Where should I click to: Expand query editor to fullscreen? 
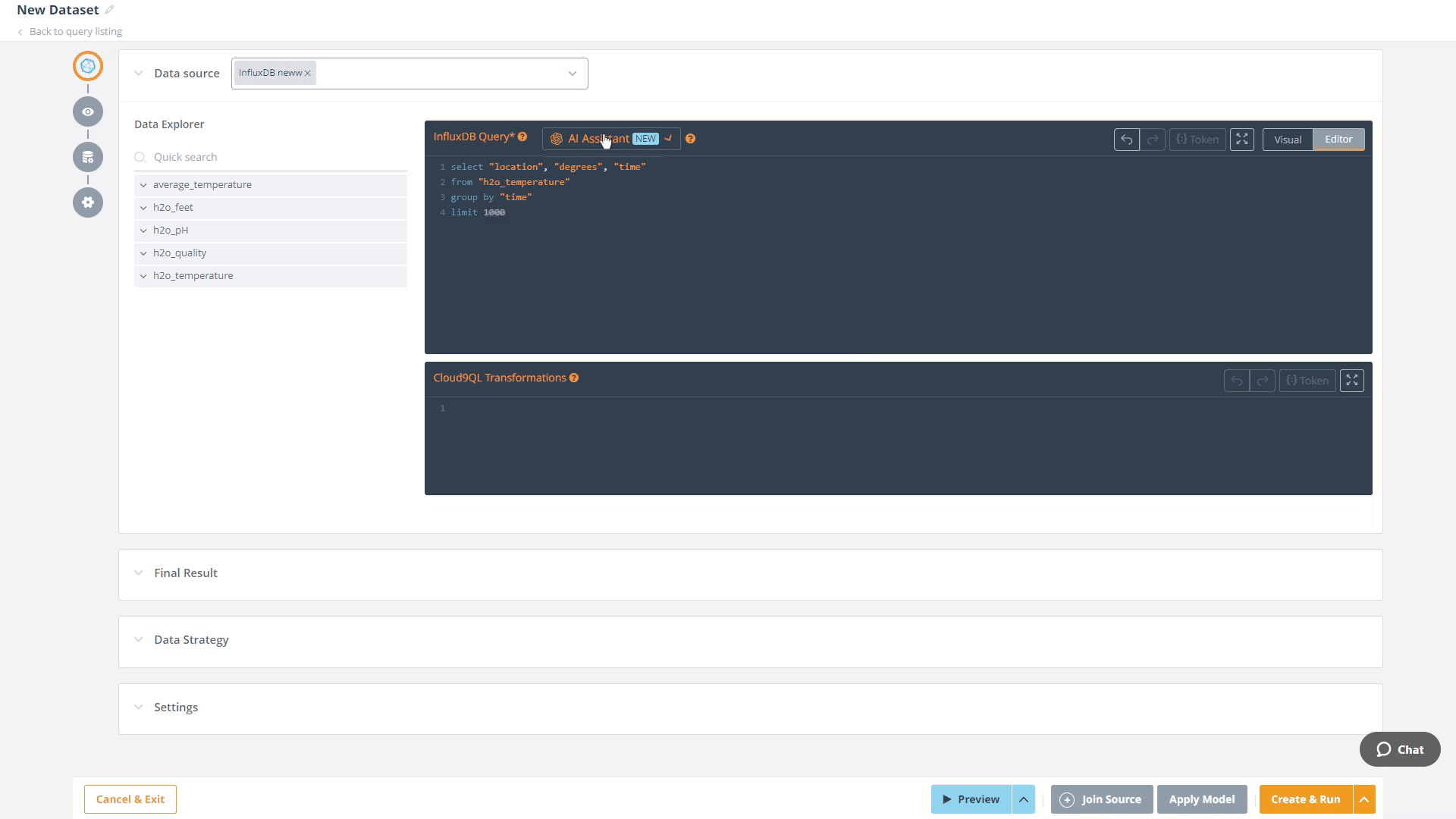point(1242,139)
